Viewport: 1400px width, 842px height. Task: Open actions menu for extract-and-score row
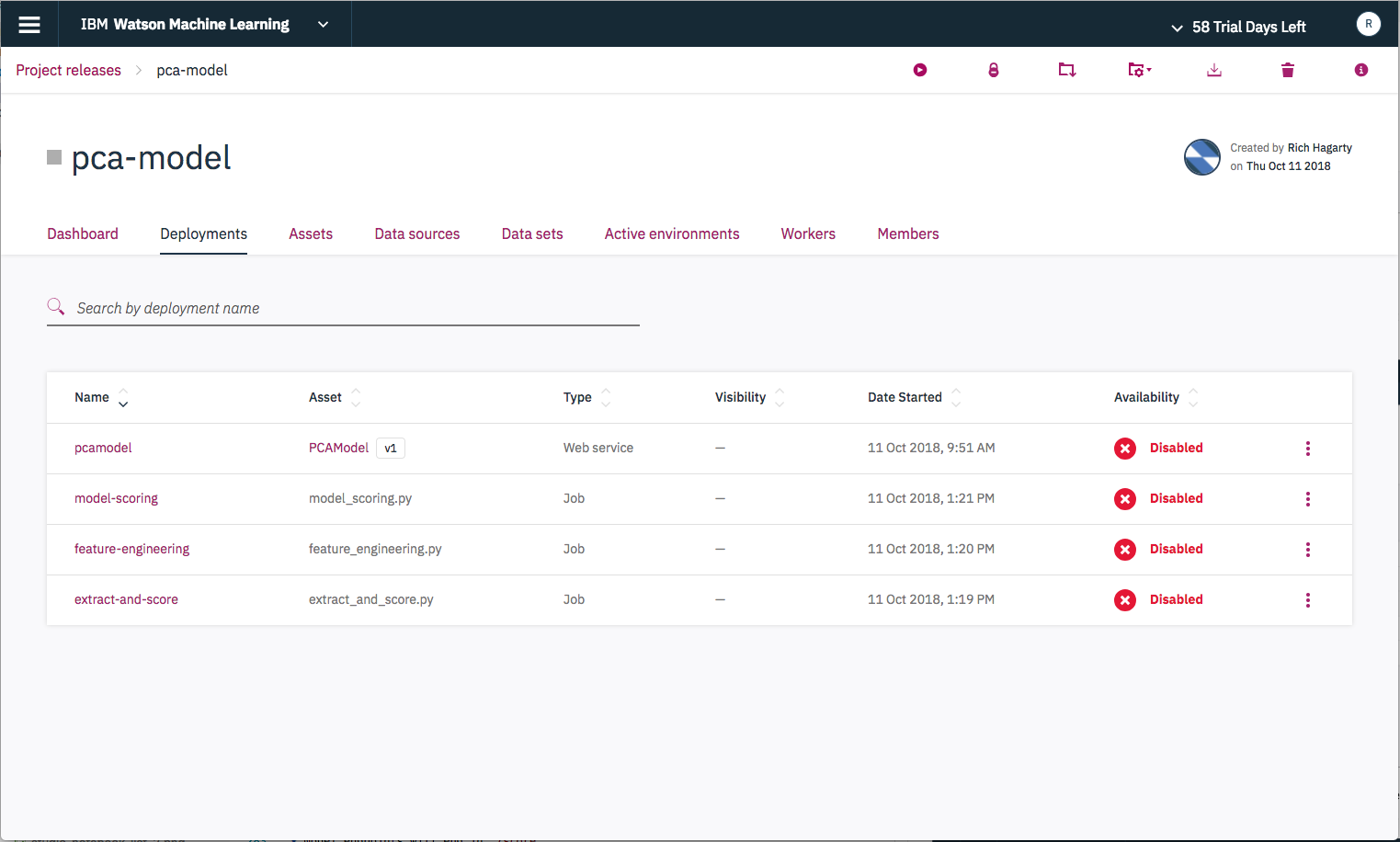point(1308,600)
